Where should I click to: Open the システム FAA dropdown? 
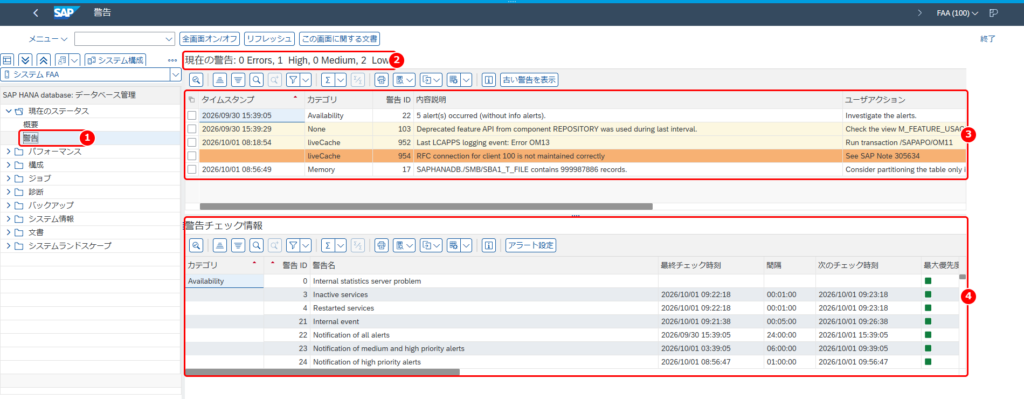pyautogui.click(x=174, y=75)
